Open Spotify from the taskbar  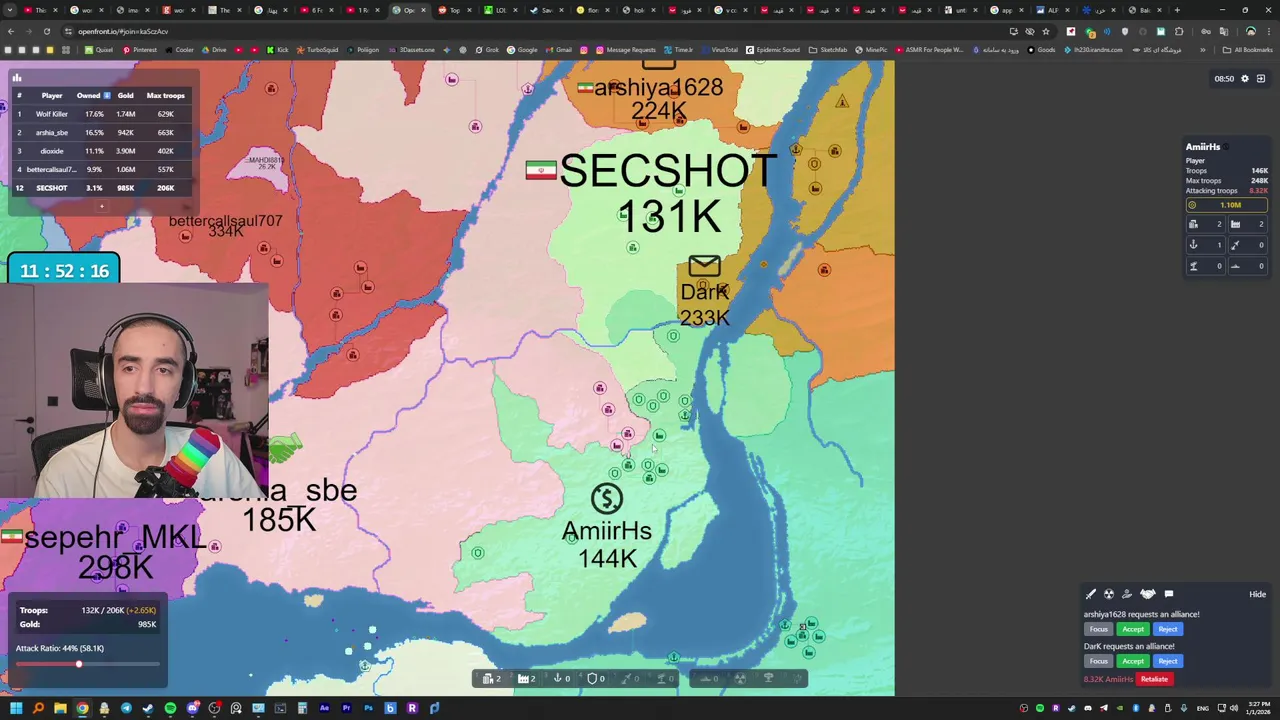[170, 708]
